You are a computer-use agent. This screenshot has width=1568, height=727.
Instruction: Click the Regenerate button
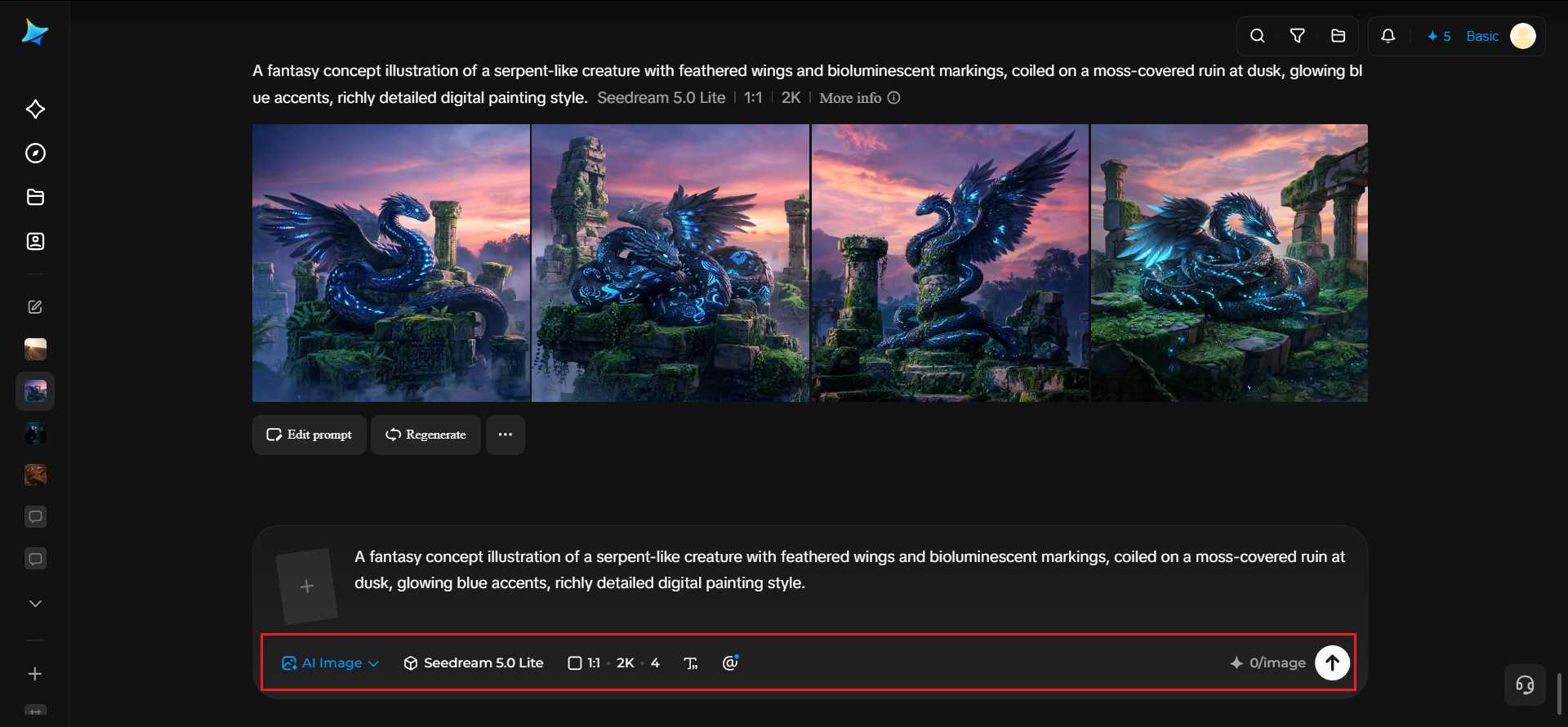425,435
